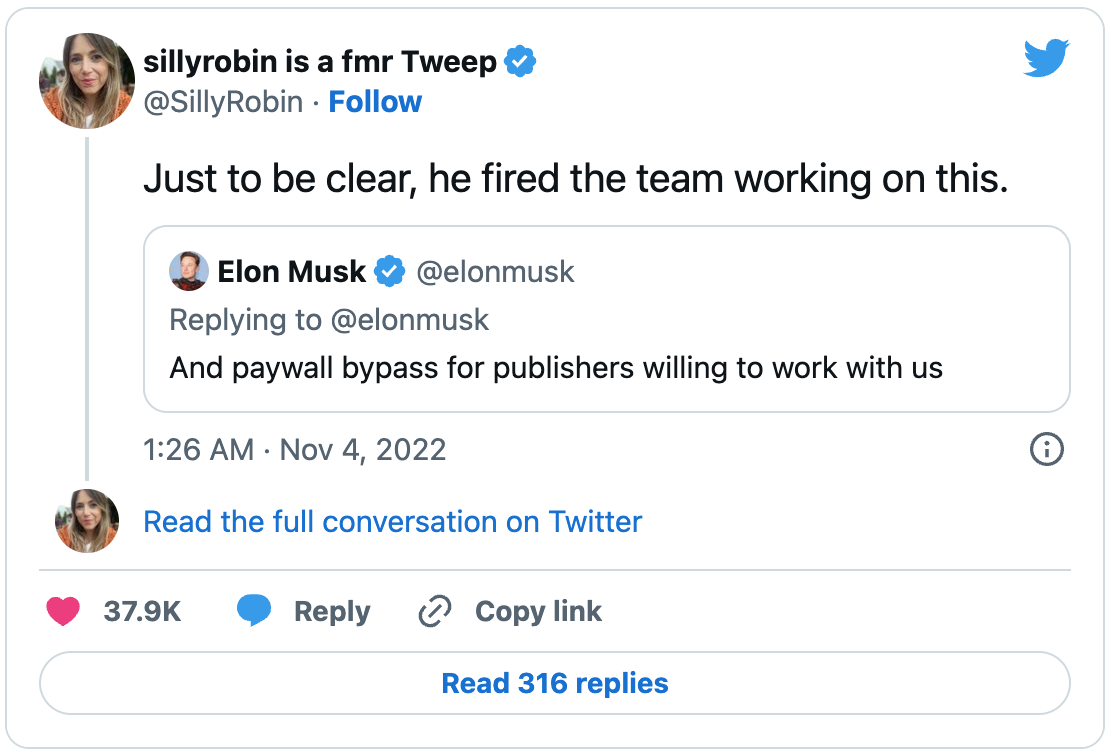Open the tweet info circle icon
The image size is (1112, 756).
point(1046,449)
